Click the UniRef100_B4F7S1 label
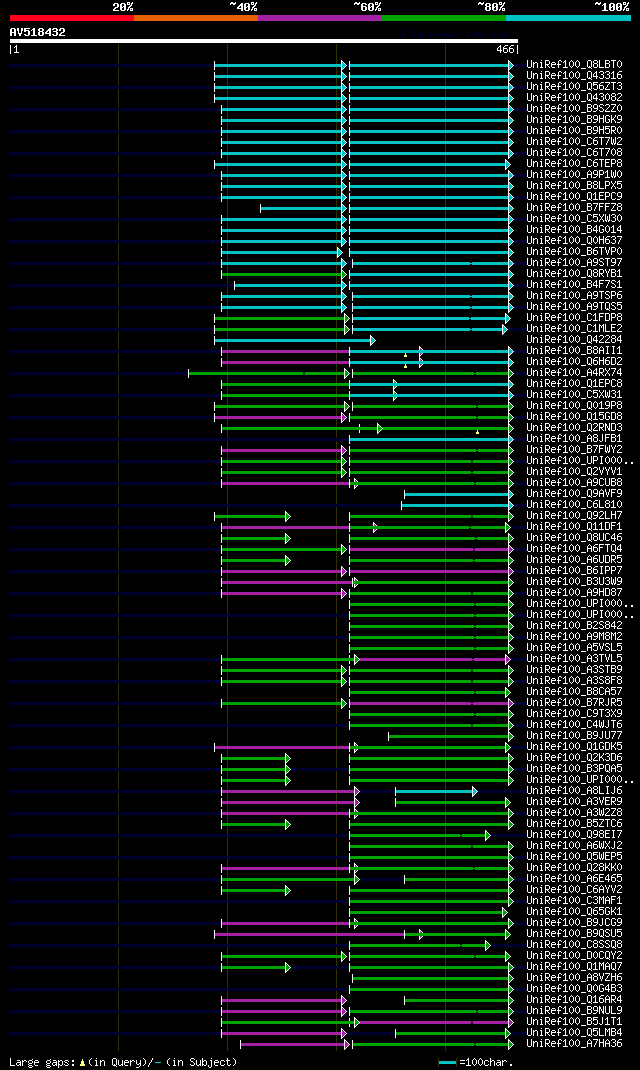Image resolution: width=640 pixels, height=1070 pixels. pos(574,285)
